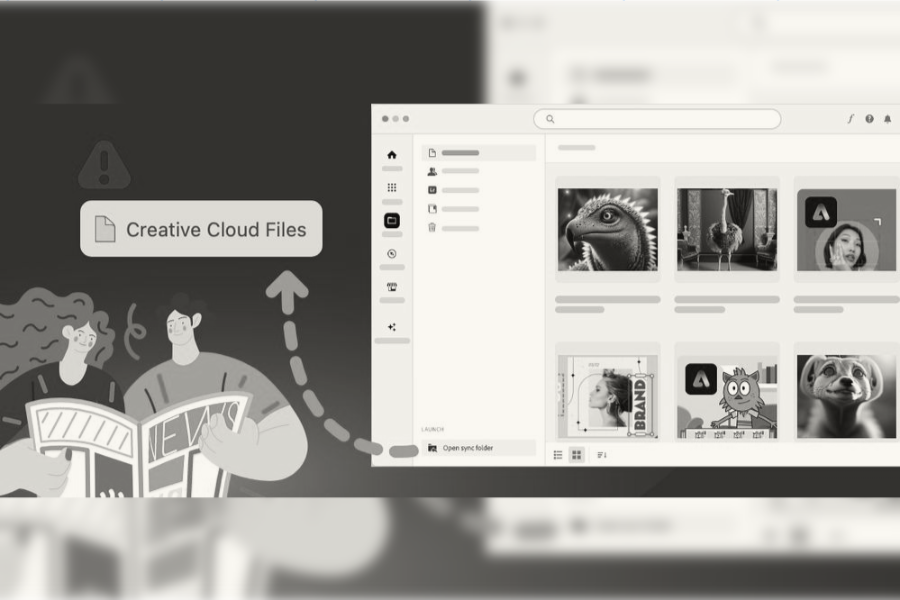Select the document page icon row

(479, 153)
